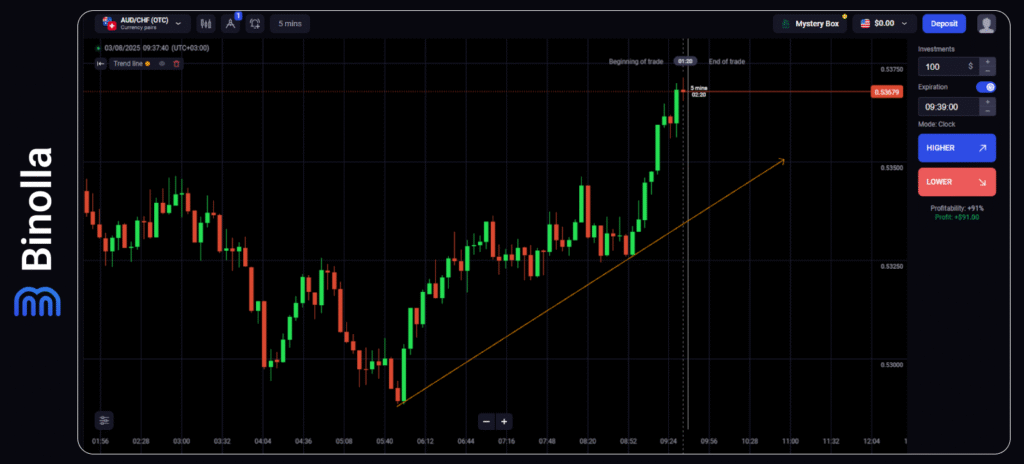
Task: Open the Mystery Box
Action: click(811, 23)
